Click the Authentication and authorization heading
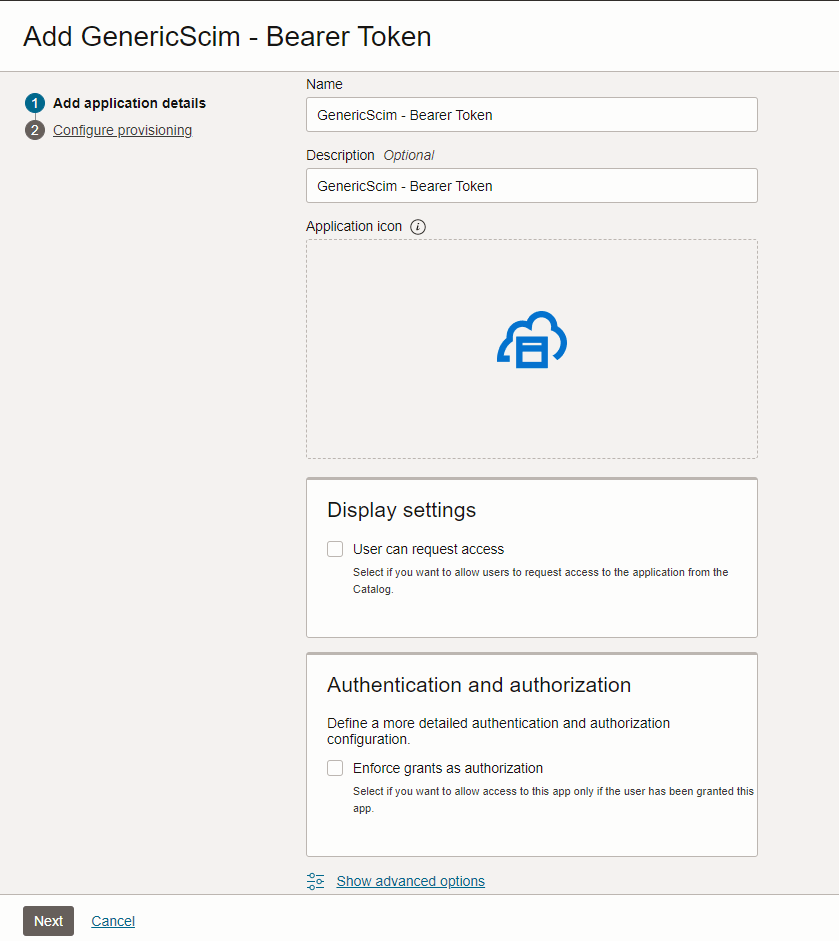The height and width of the screenshot is (941, 839). (x=478, y=685)
